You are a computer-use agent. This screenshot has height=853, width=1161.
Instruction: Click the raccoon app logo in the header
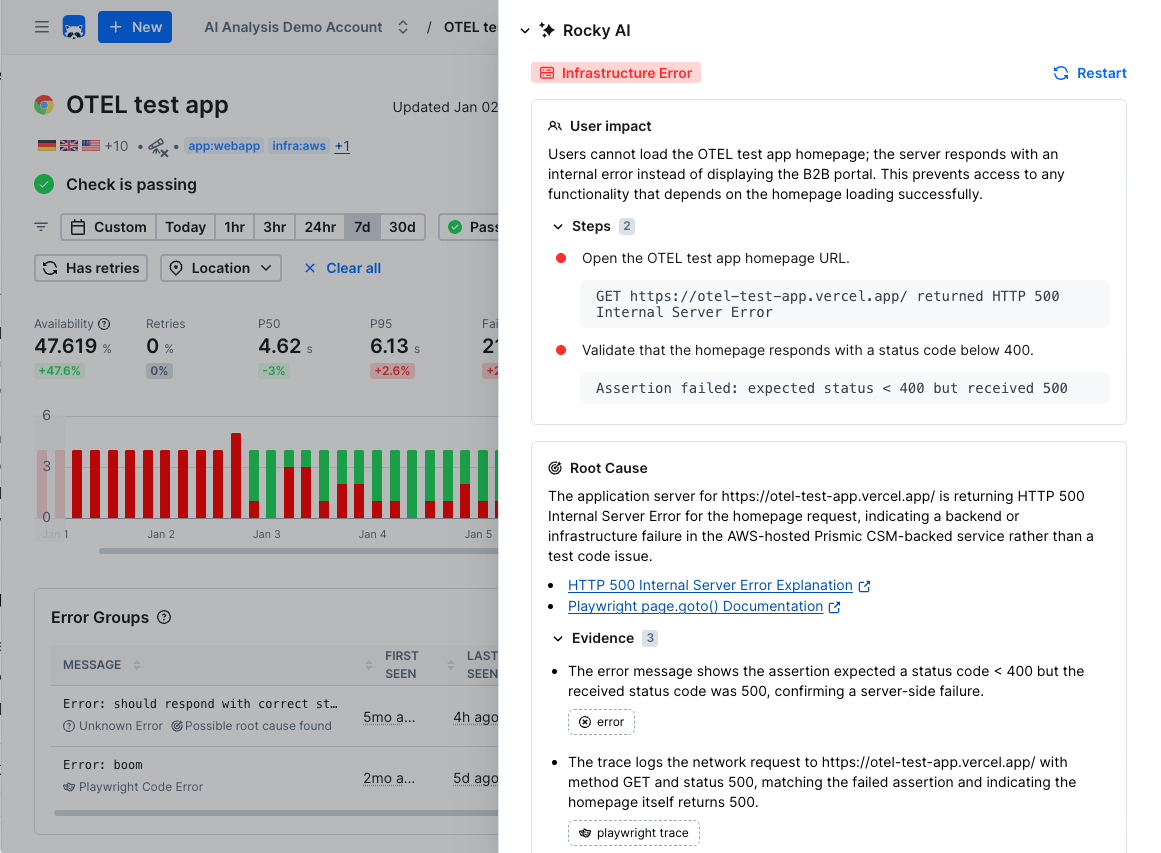pos(75,27)
